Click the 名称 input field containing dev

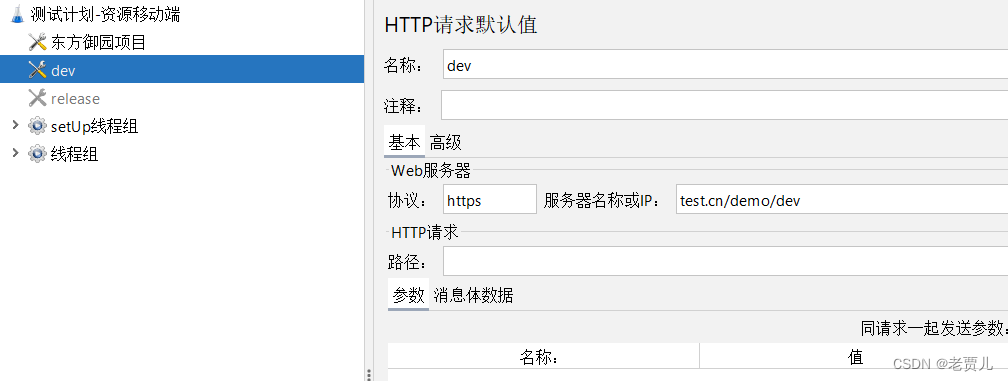[725, 65]
